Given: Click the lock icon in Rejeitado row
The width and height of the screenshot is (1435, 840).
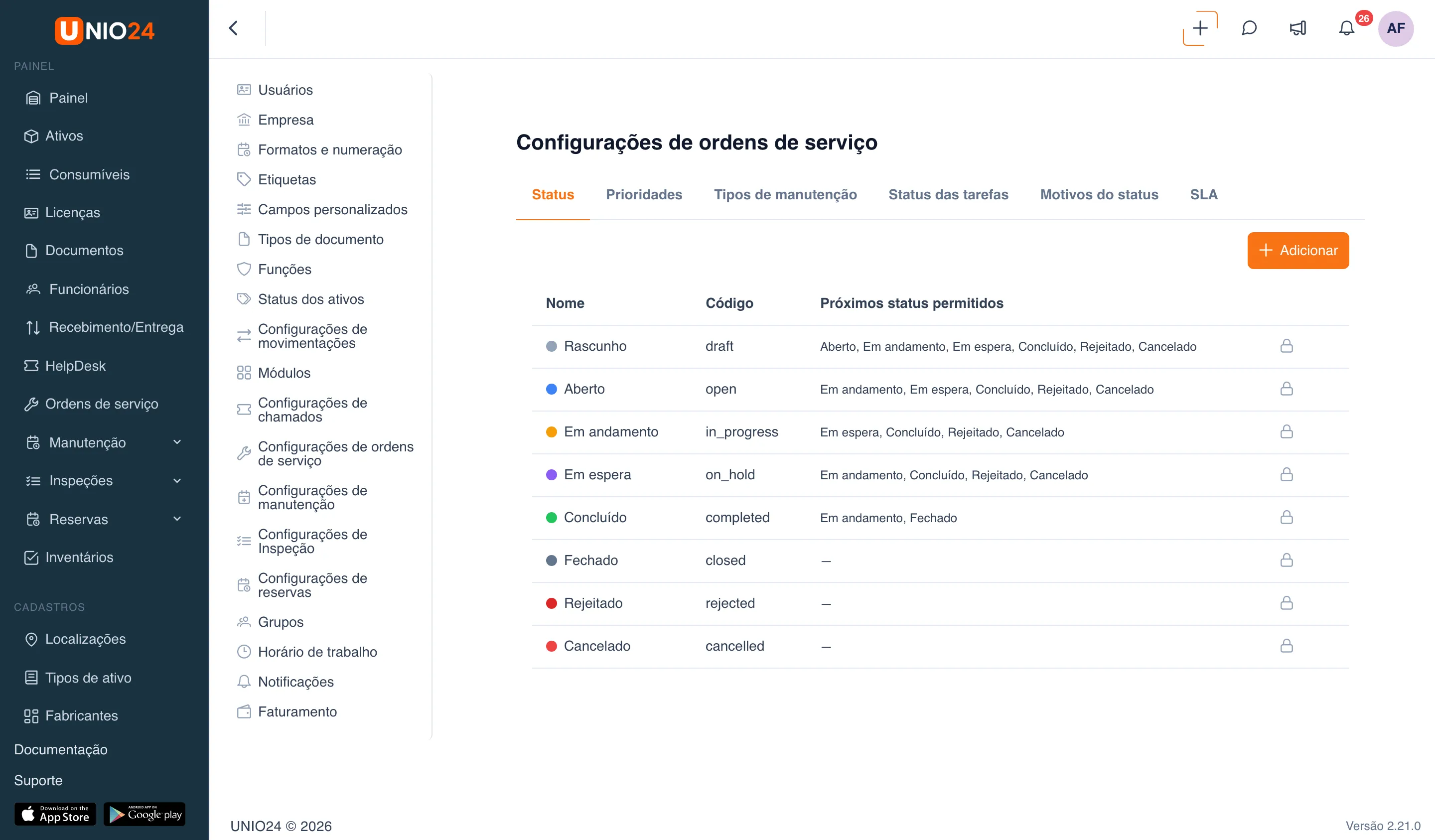Looking at the screenshot, I should point(1287,603).
